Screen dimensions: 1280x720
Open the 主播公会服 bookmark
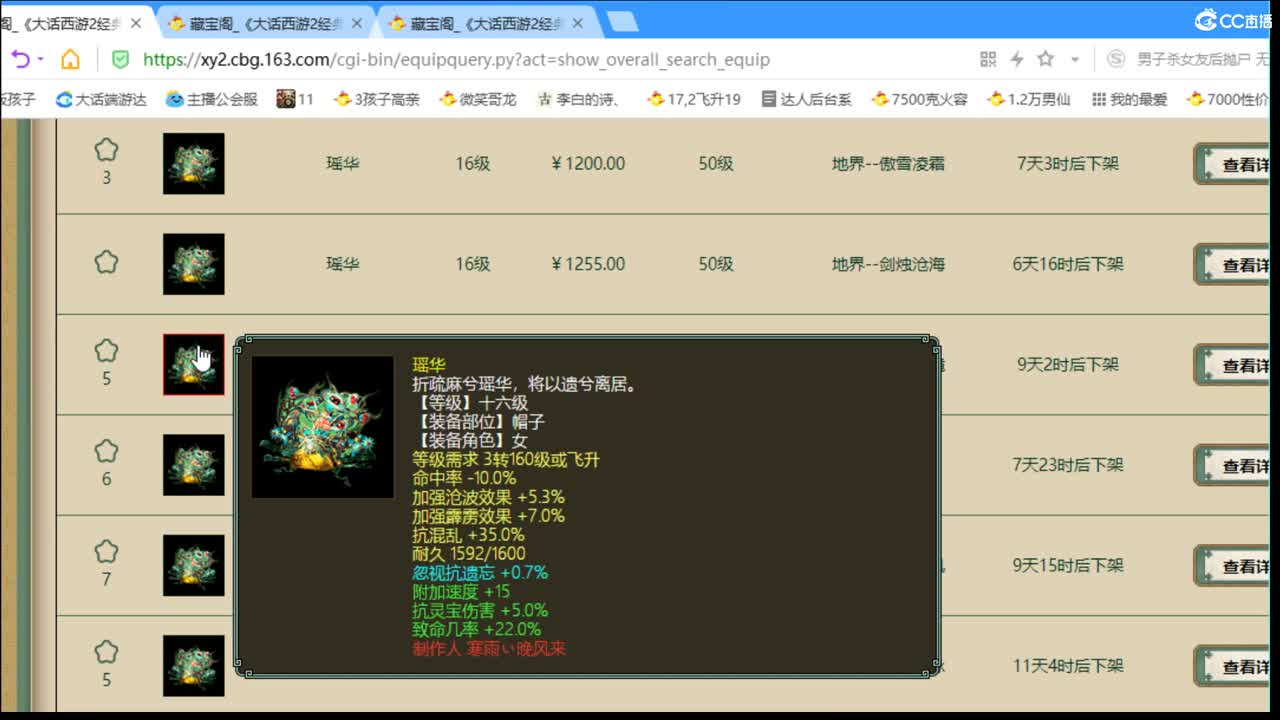[x=211, y=99]
